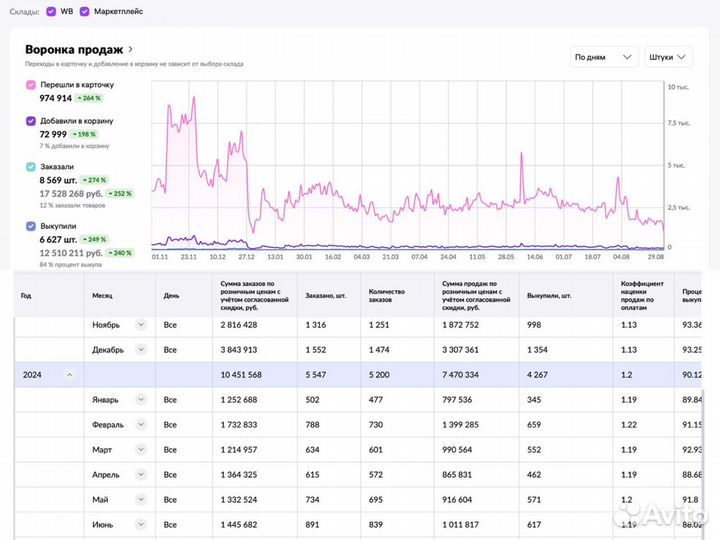This screenshot has height=540, width=720.
Task: Toggle the Перешли в карточку series checkbox
Action: [x=31, y=85]
